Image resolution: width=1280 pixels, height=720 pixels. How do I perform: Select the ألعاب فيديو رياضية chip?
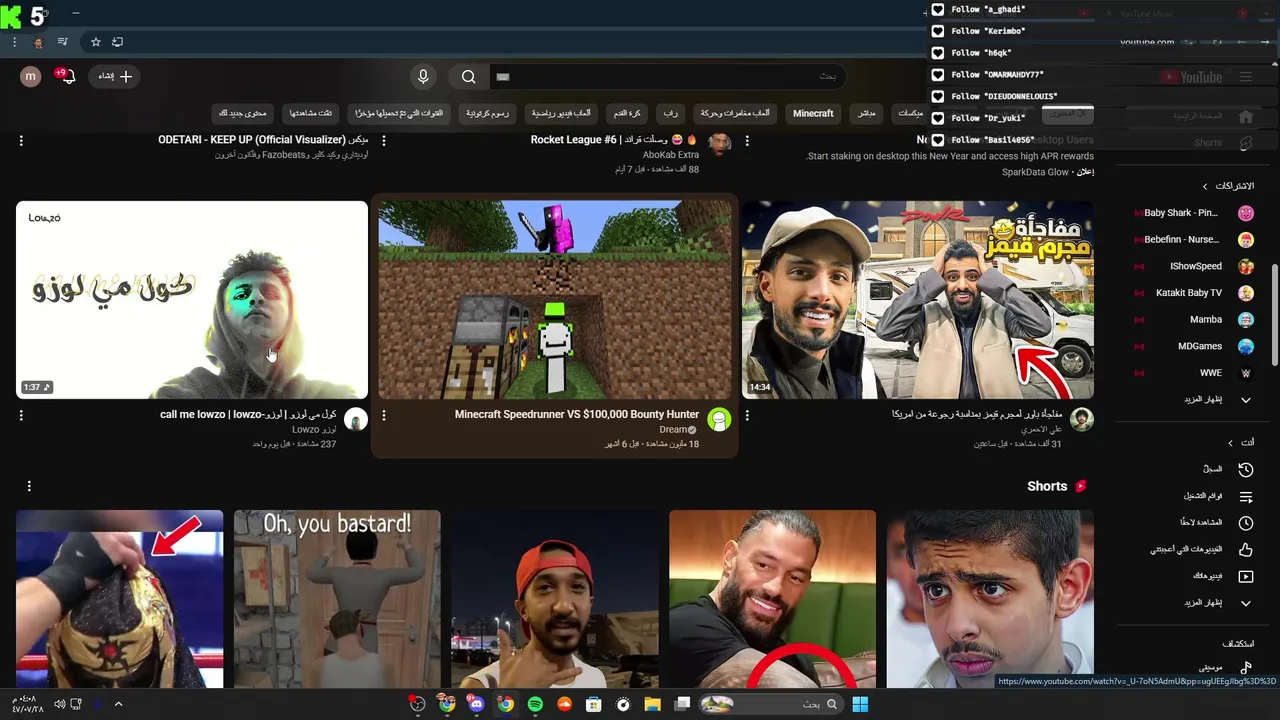point(561,113)
